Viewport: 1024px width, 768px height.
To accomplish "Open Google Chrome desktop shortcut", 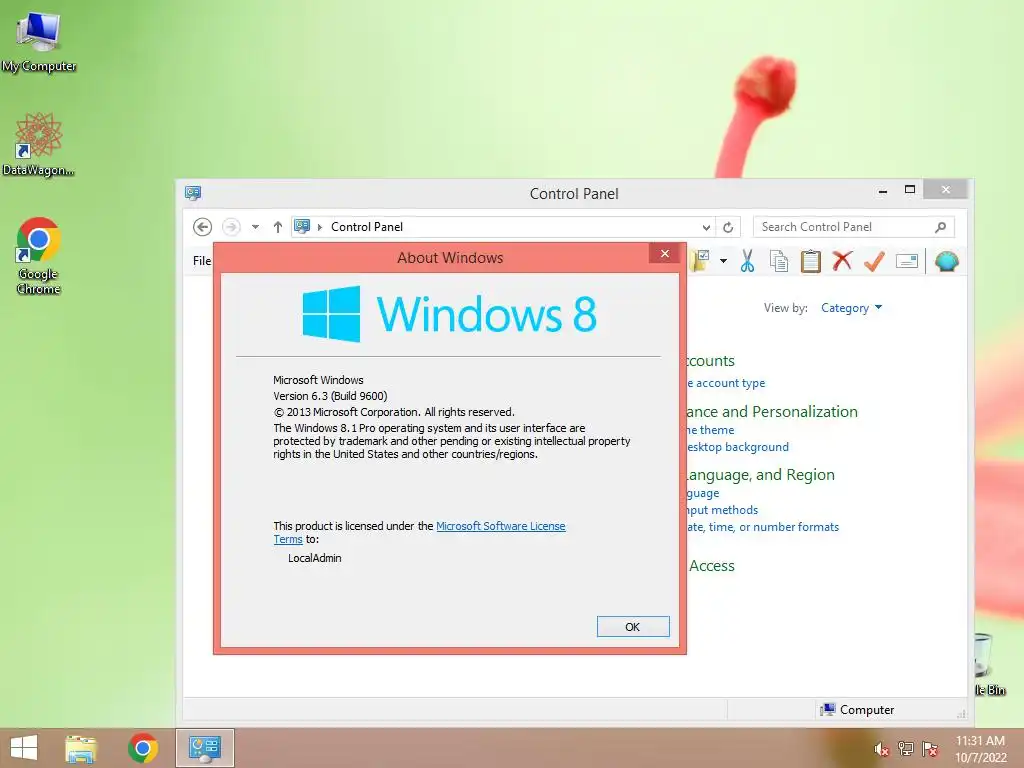I will [x=39, y=256].
